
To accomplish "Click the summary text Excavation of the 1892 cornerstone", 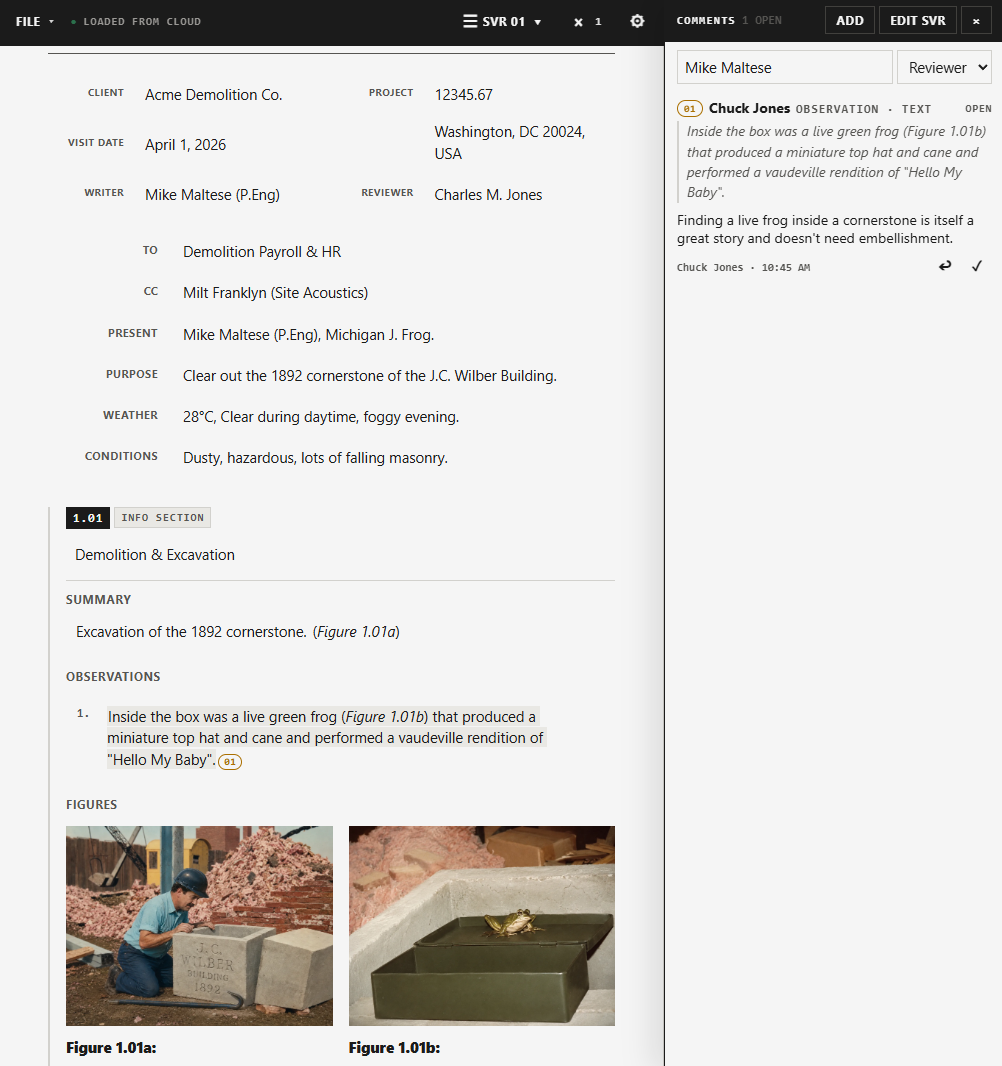I will [191, 632].
